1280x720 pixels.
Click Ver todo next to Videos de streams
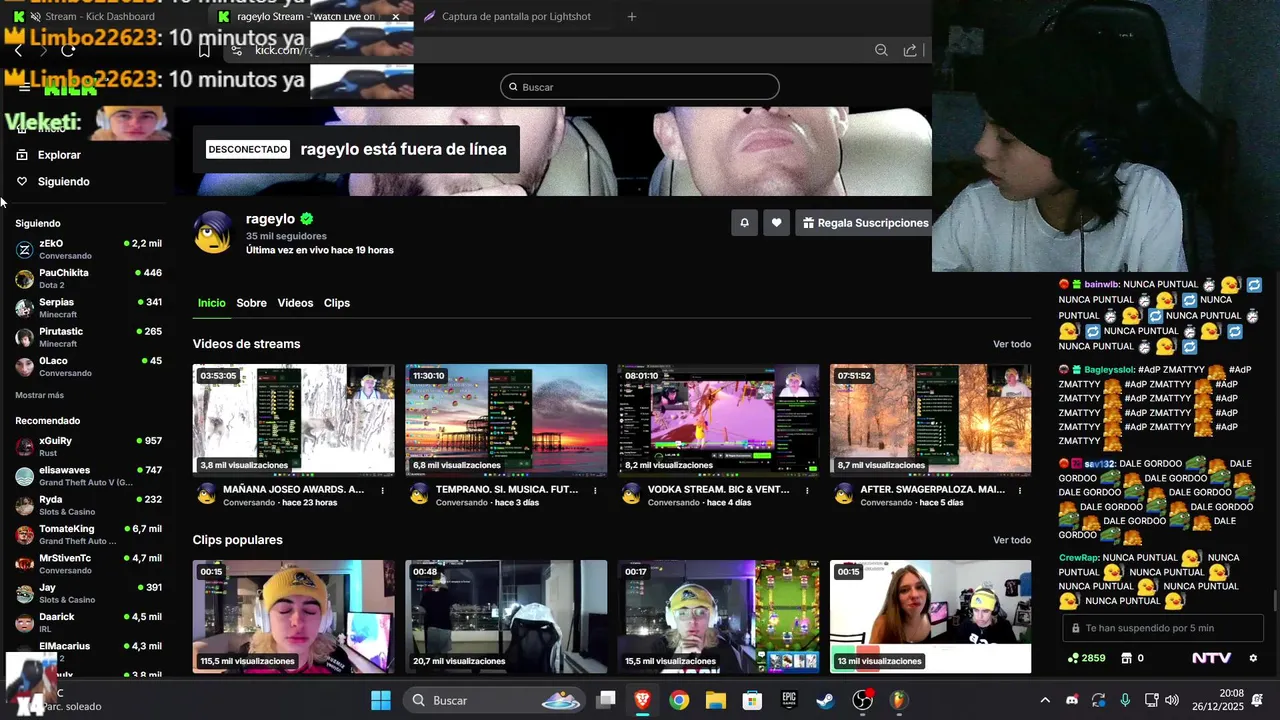coord(1012,344)
